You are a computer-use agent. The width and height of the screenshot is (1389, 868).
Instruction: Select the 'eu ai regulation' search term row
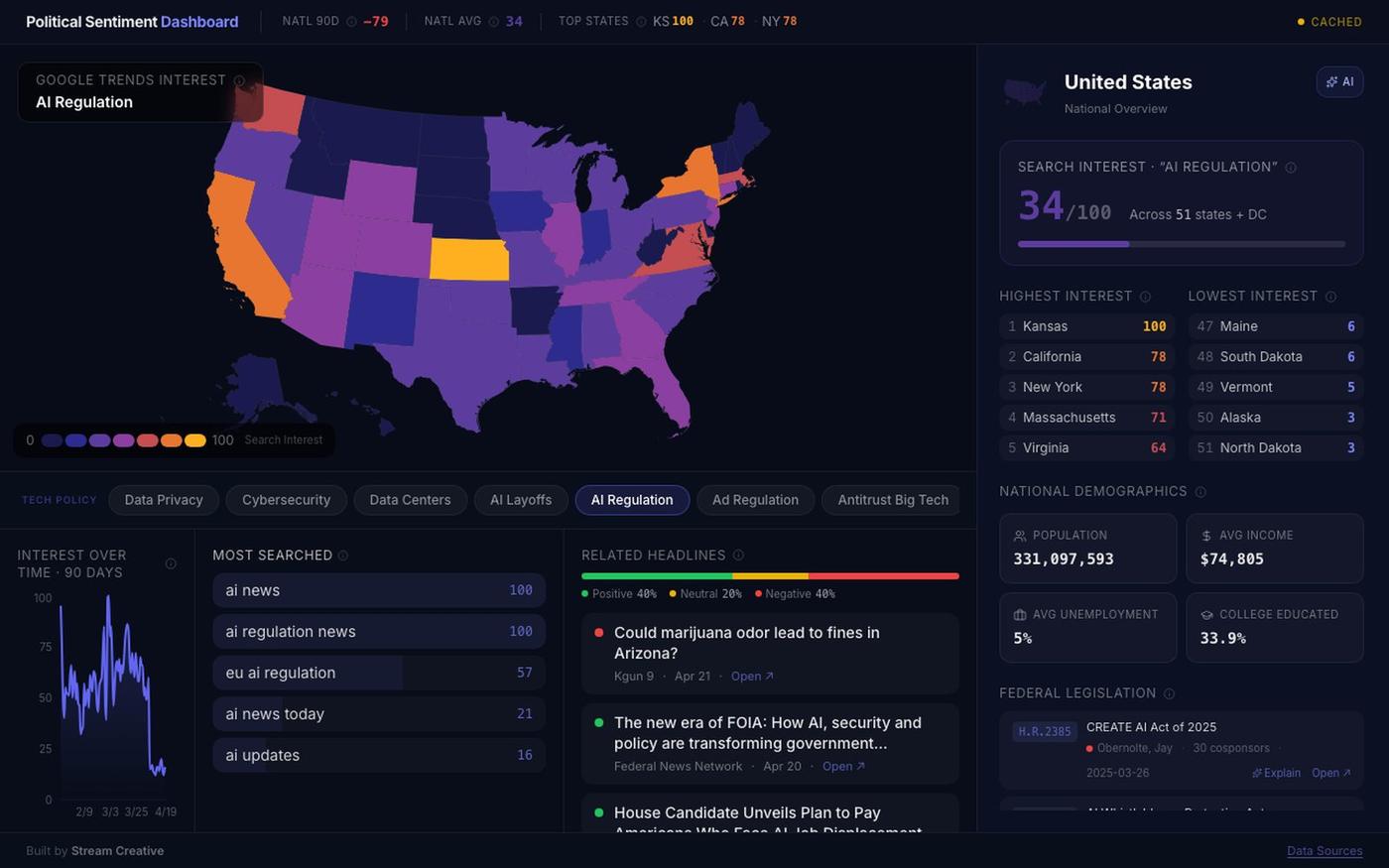[379, 673]
